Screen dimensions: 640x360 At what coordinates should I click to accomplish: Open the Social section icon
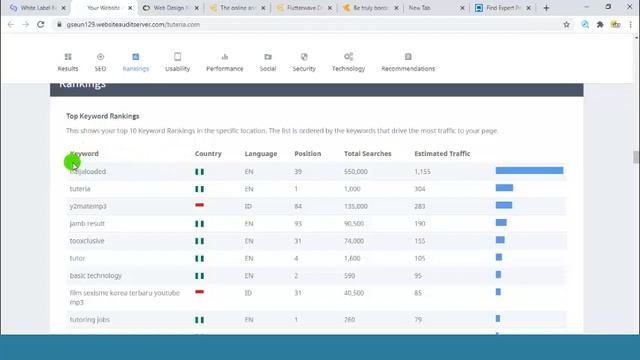[x=268, y=57]
